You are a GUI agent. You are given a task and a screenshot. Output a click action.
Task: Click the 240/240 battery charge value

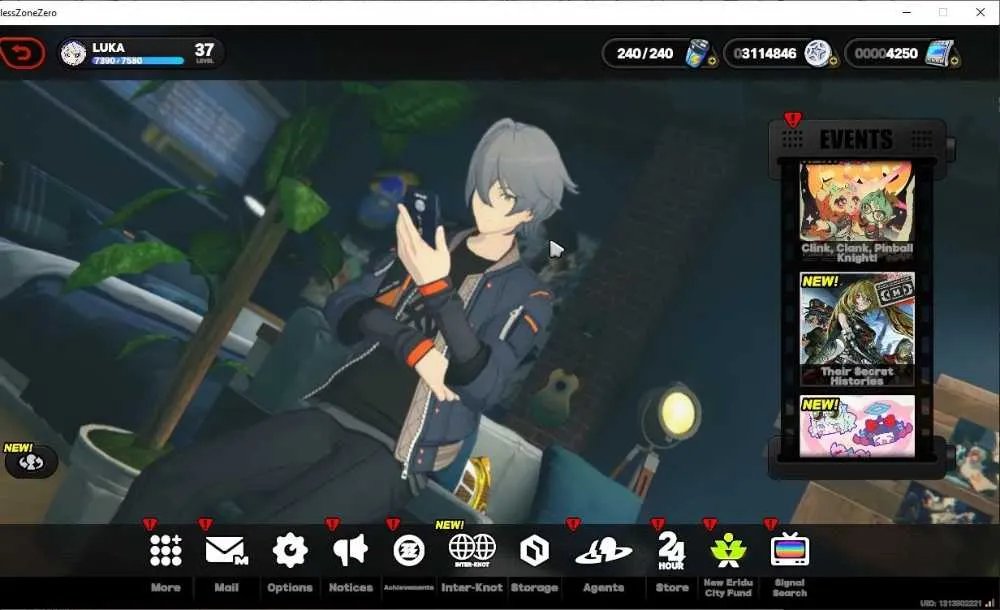(x=645, y=54)
